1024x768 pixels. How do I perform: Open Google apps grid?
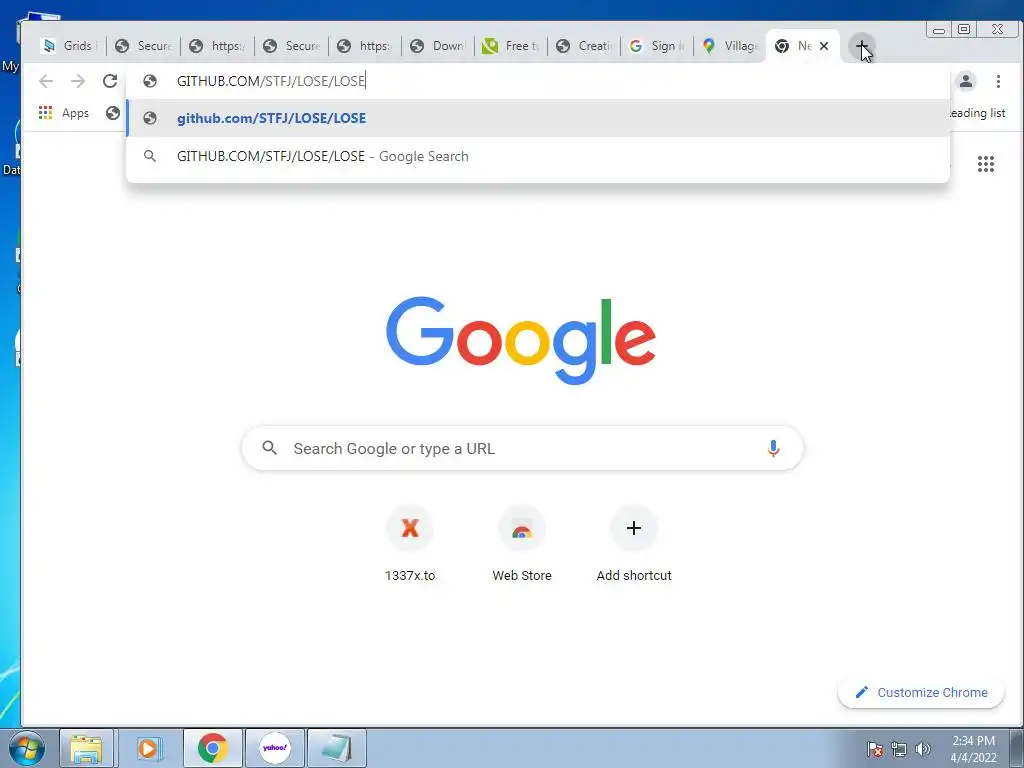985,164
